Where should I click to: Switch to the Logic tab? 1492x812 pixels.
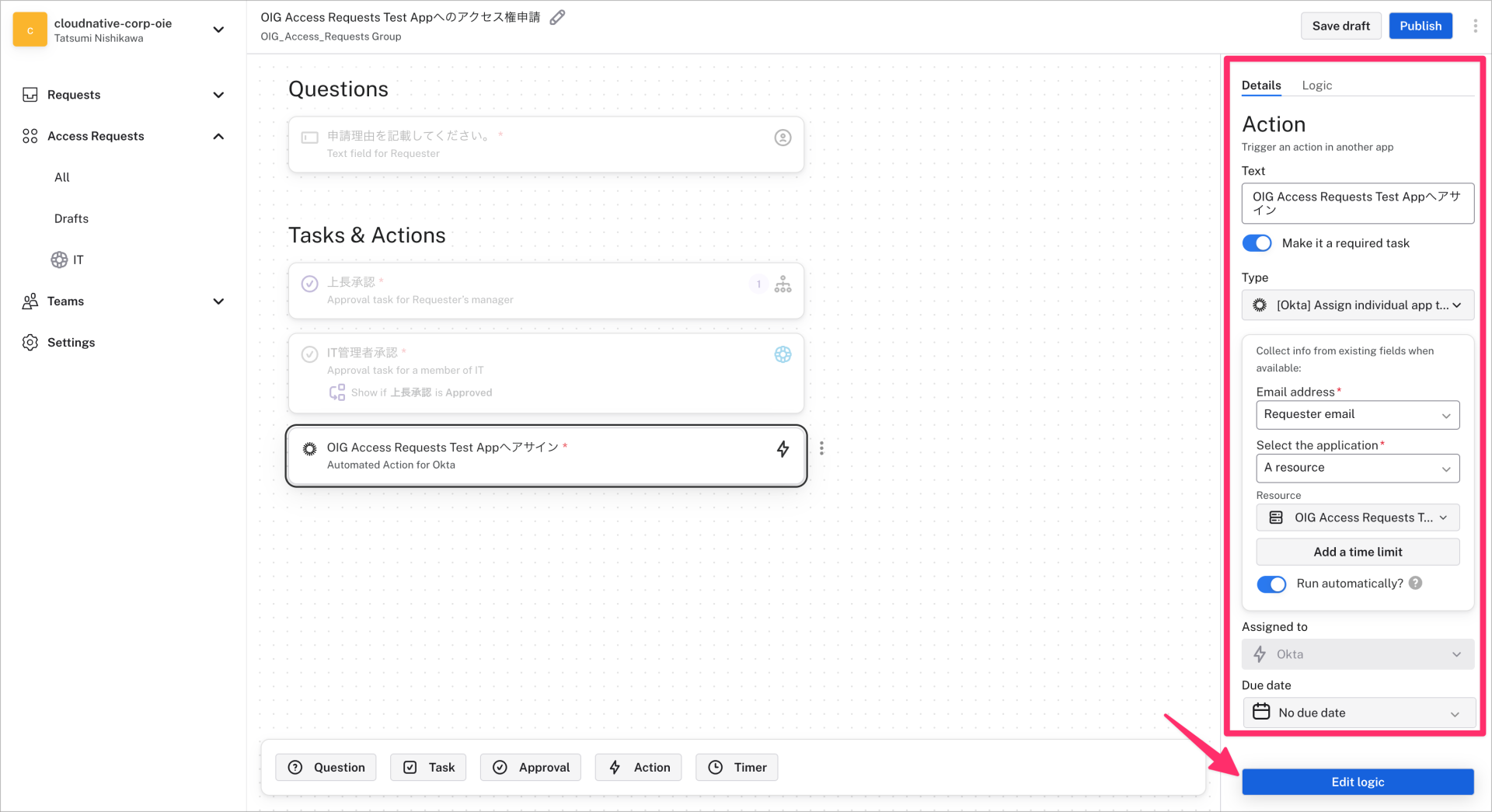tap(1316, 85)
